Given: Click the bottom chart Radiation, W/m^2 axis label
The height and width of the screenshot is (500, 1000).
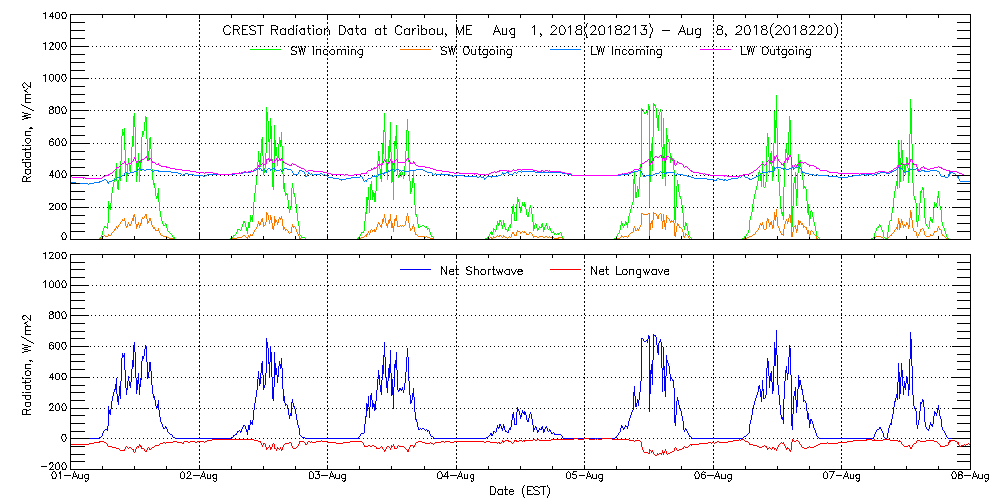Looking at the screenshot, I should [x=27, y=366].
